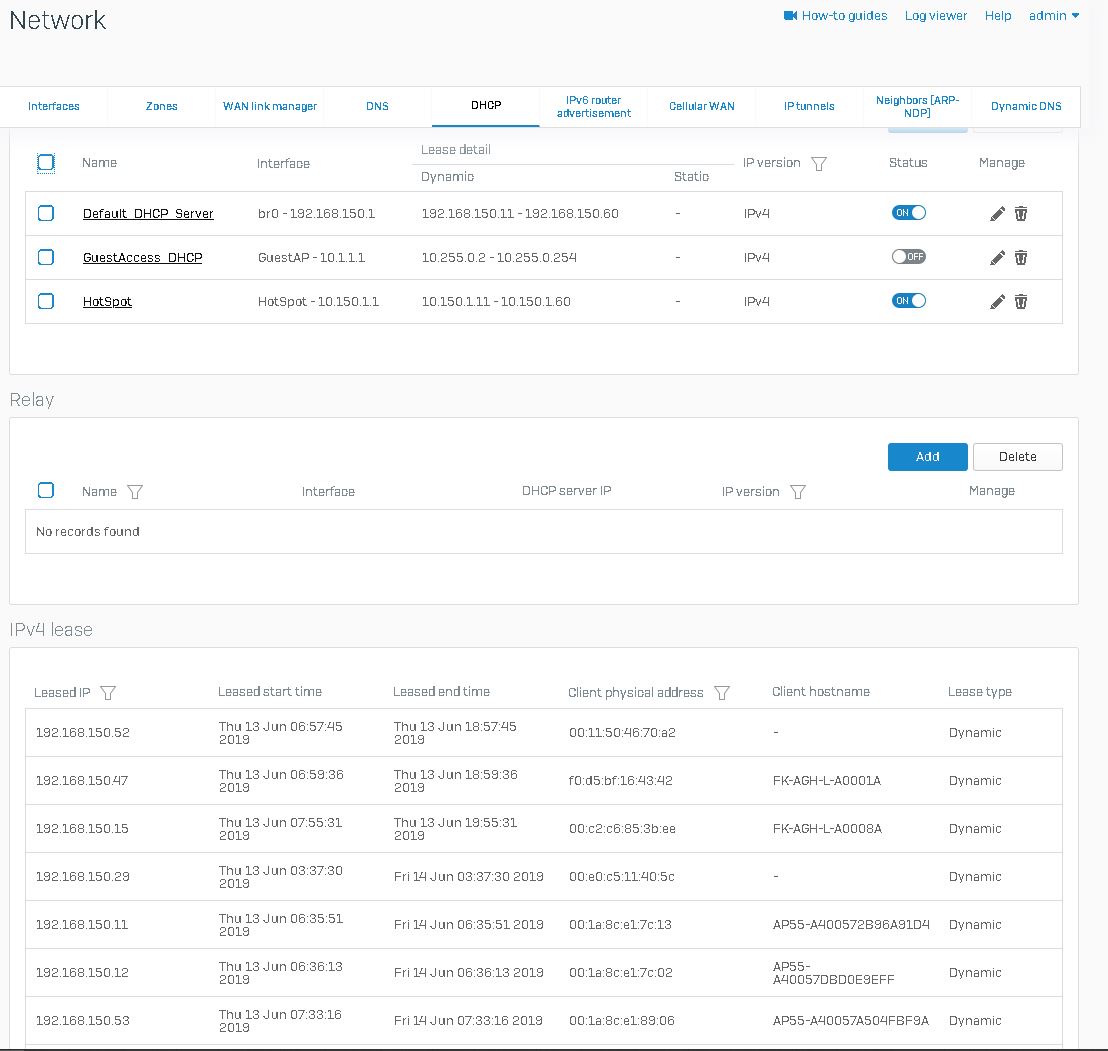Delete Default_DHCP_Server using trash icon
Viewport: 1108px width, 1051px height.
[x=1021, y=214]
